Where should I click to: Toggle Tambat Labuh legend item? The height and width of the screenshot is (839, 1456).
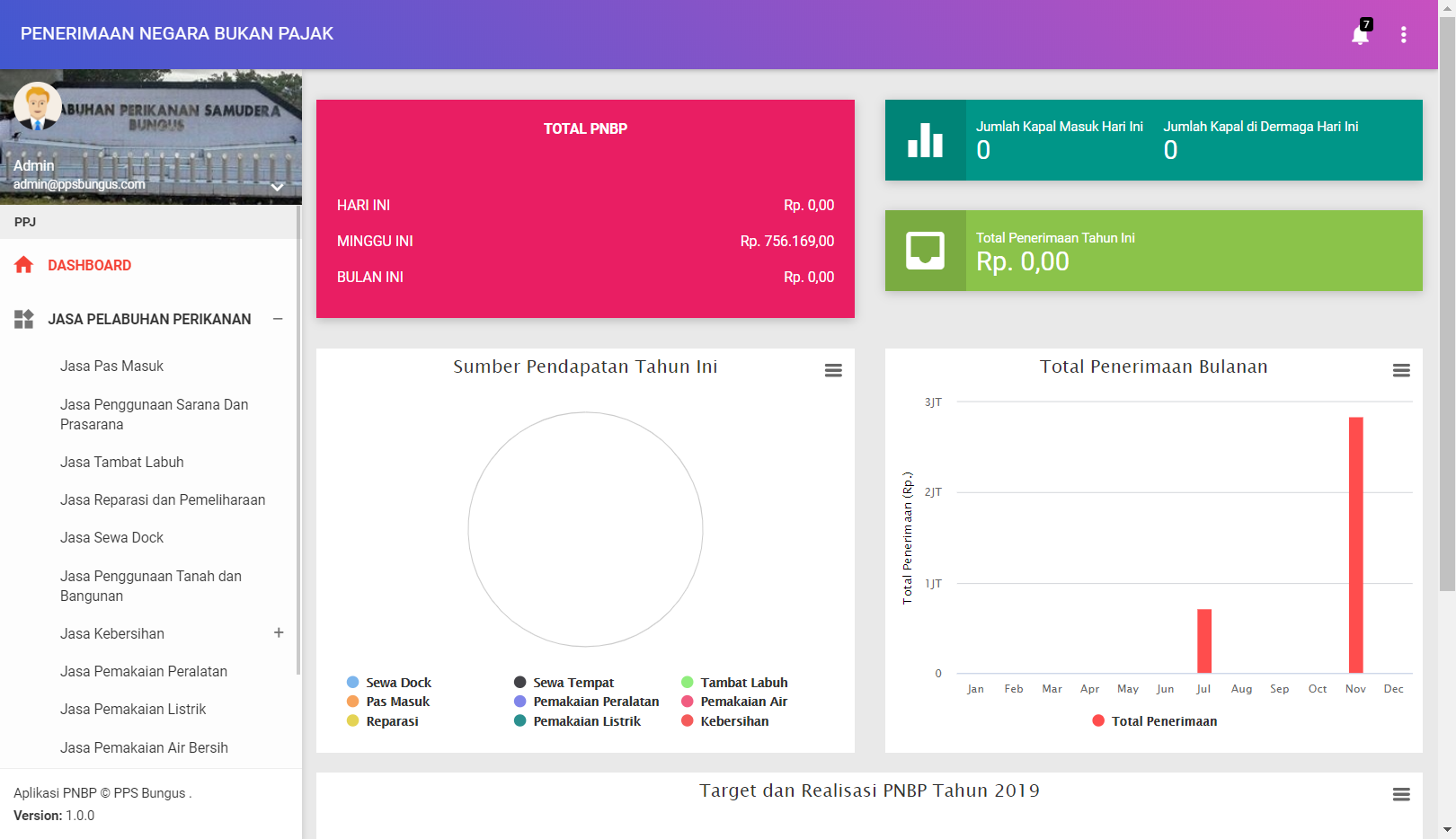734,683
